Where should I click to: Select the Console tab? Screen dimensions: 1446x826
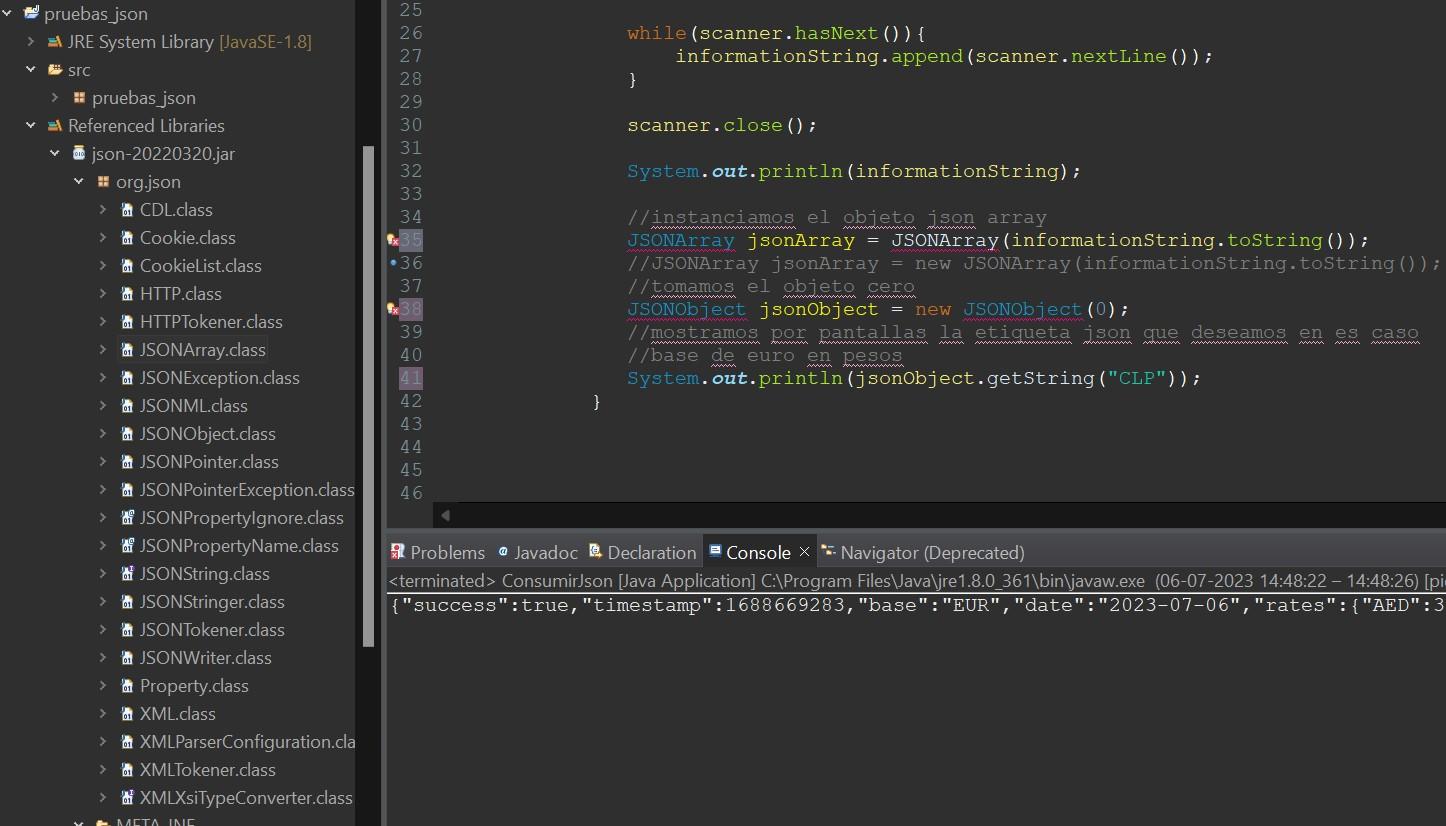pos(758,552)
